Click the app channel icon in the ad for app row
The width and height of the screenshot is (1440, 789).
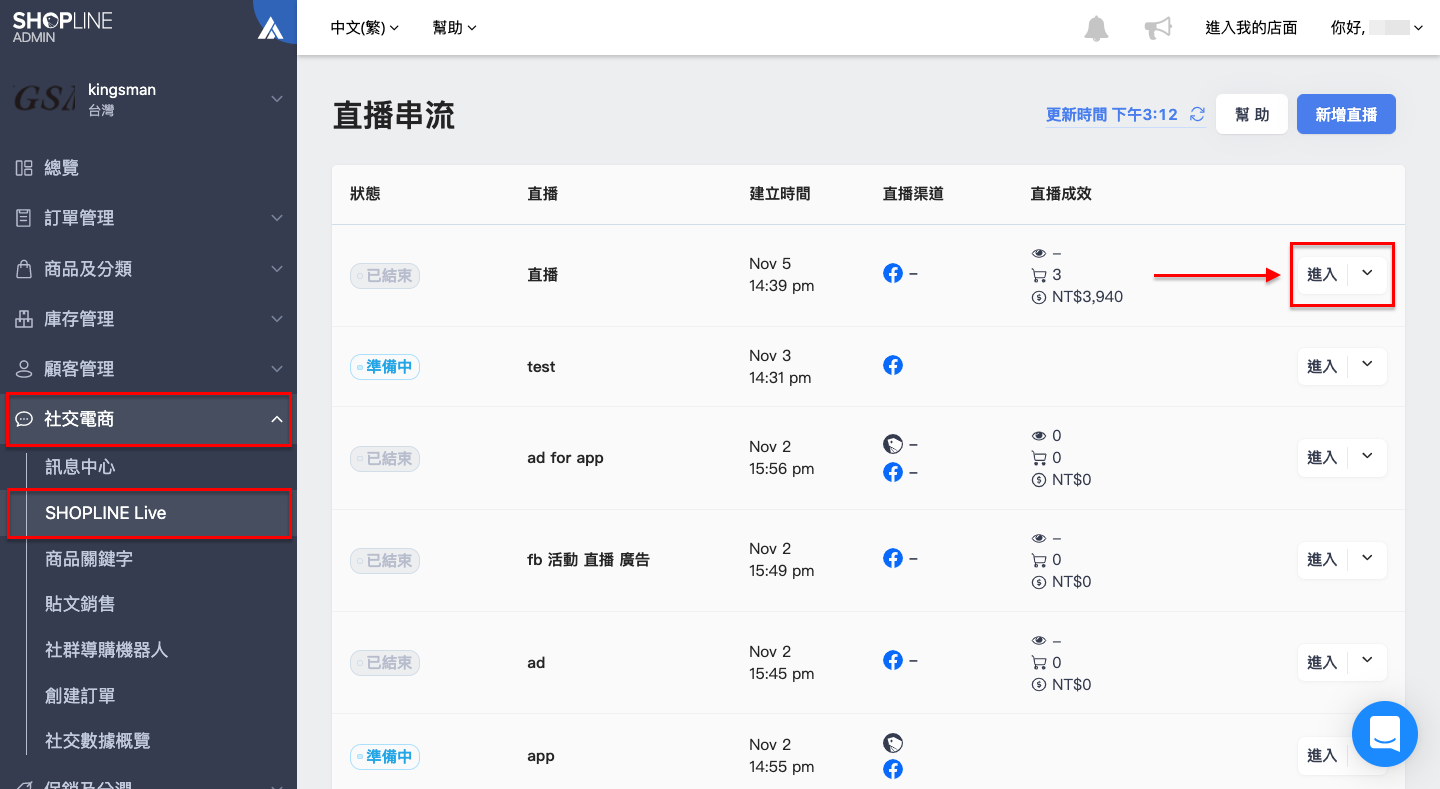[893, 444]
